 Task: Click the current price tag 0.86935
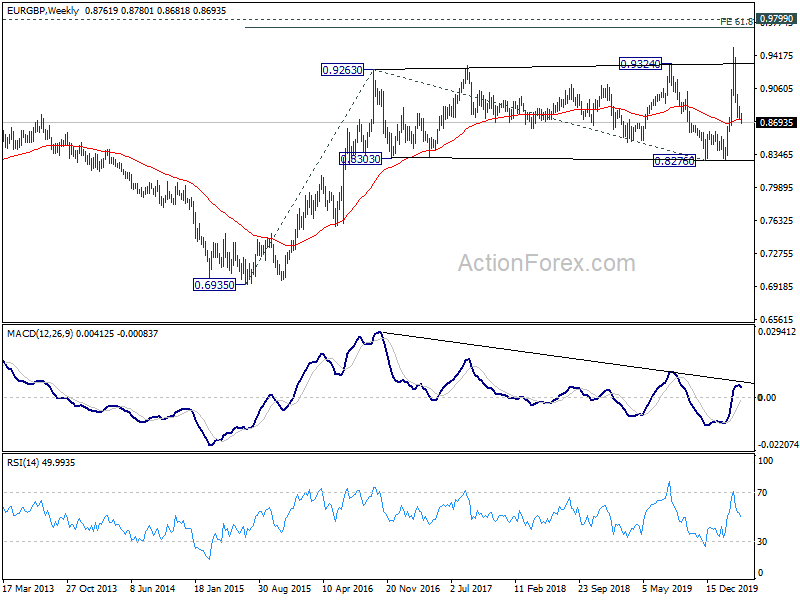coord(777,122)
